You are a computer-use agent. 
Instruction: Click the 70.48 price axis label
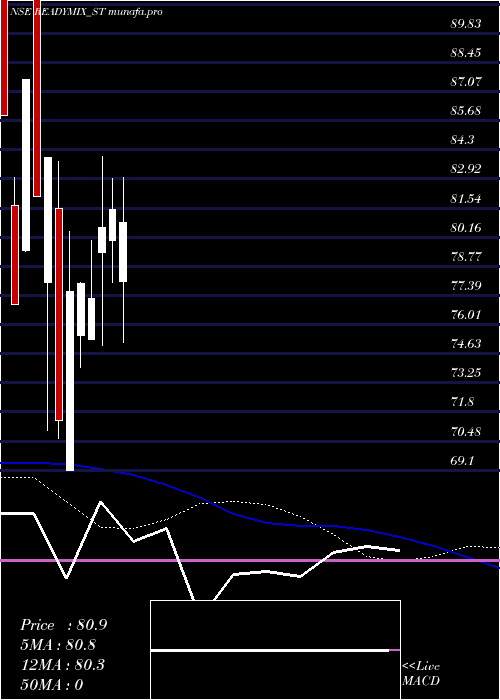click(x=466, y=432)
